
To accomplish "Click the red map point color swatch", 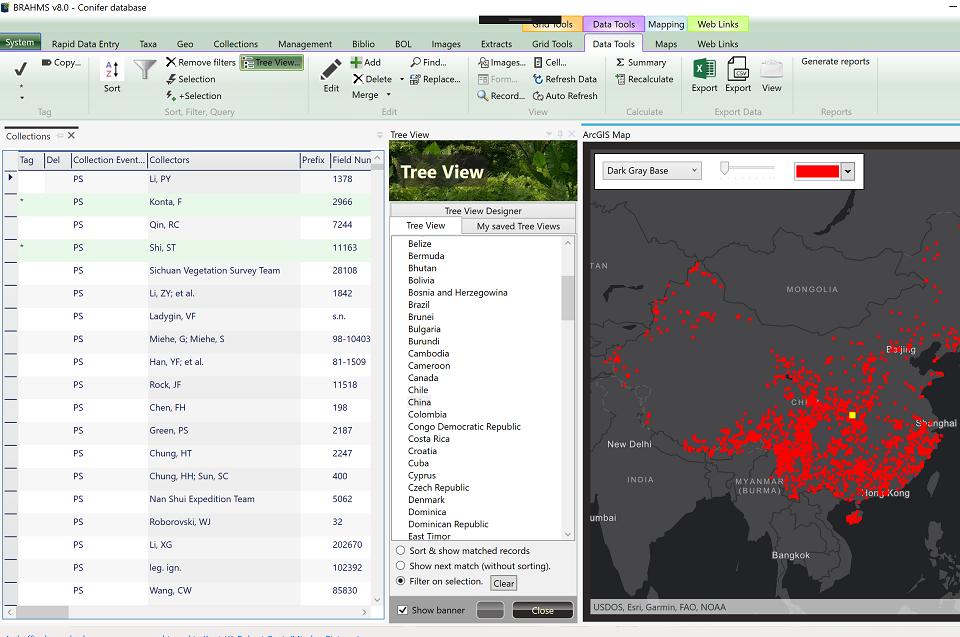I will pyautogui.click(x=817, y=172).
